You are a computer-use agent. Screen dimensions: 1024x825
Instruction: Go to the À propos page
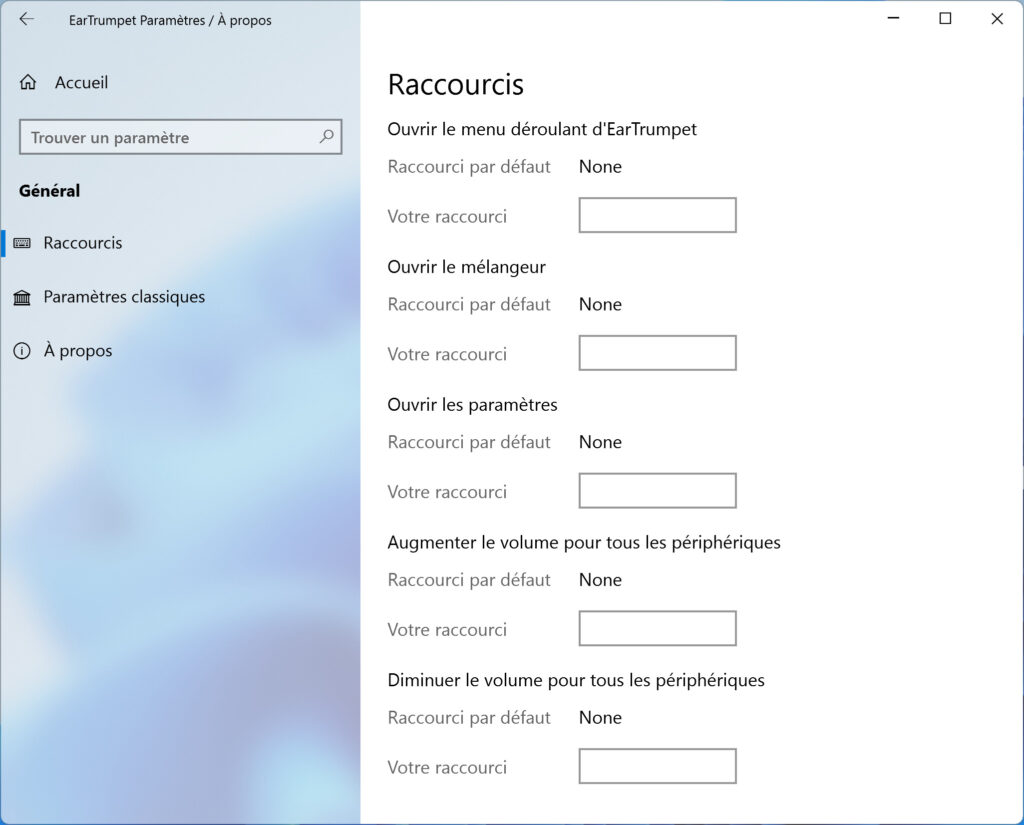[78, 351]
